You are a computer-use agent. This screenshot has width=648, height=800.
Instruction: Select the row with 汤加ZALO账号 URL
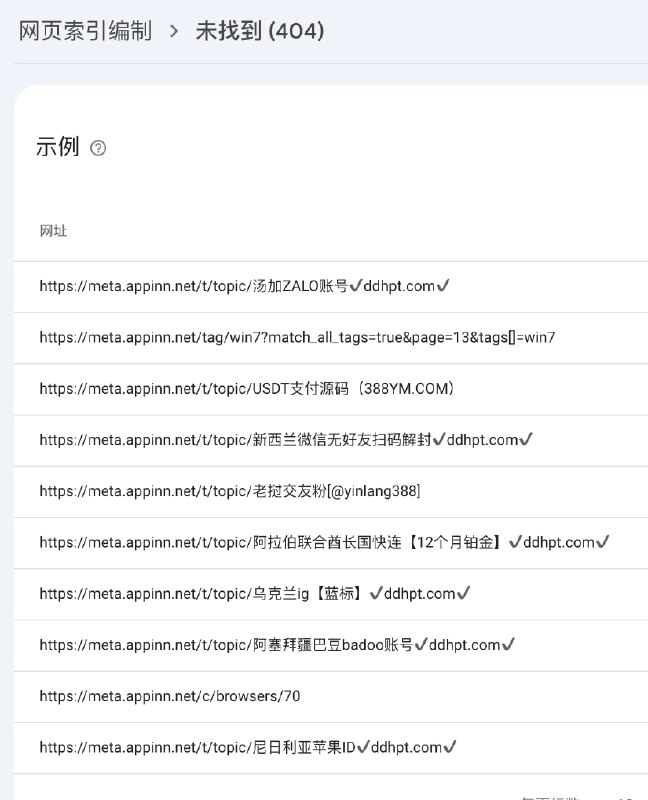tap(331, 287)
